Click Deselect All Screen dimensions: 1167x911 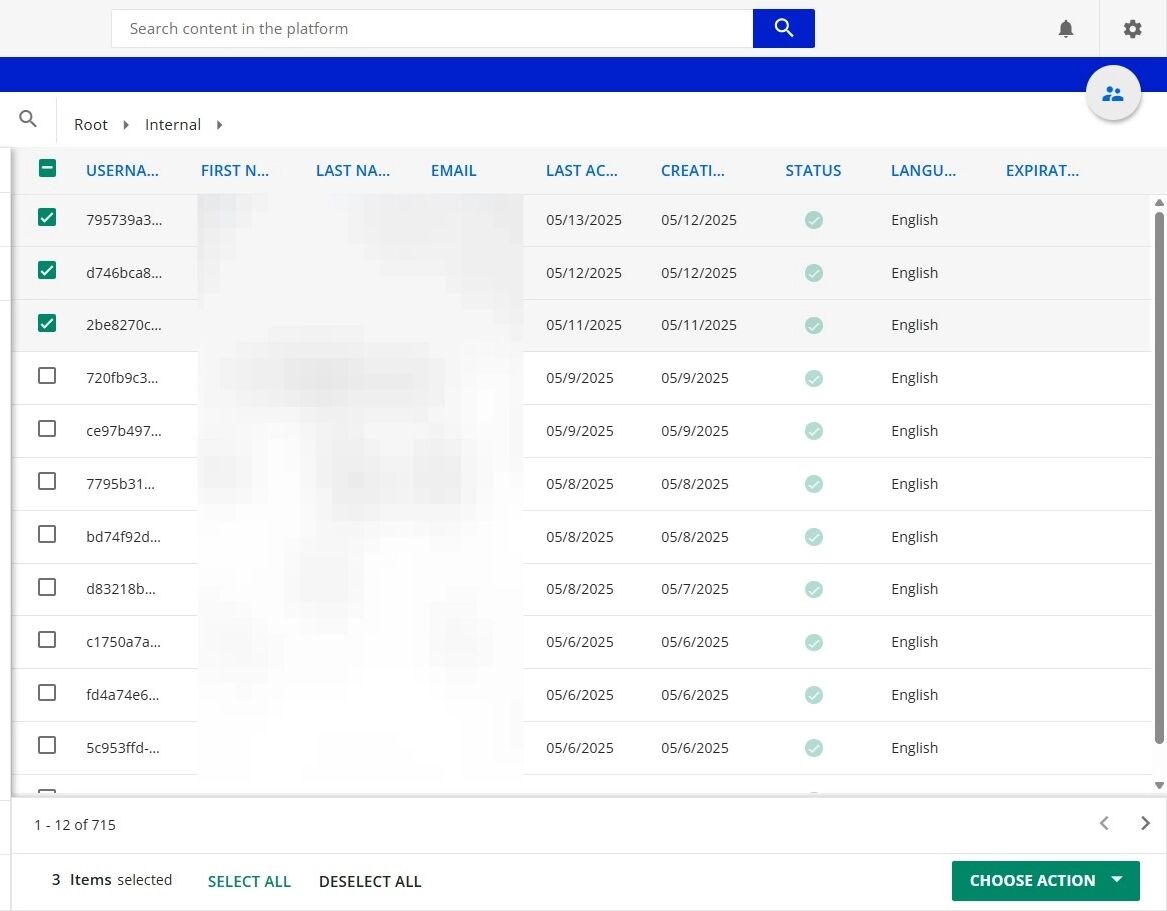[370, 881]
